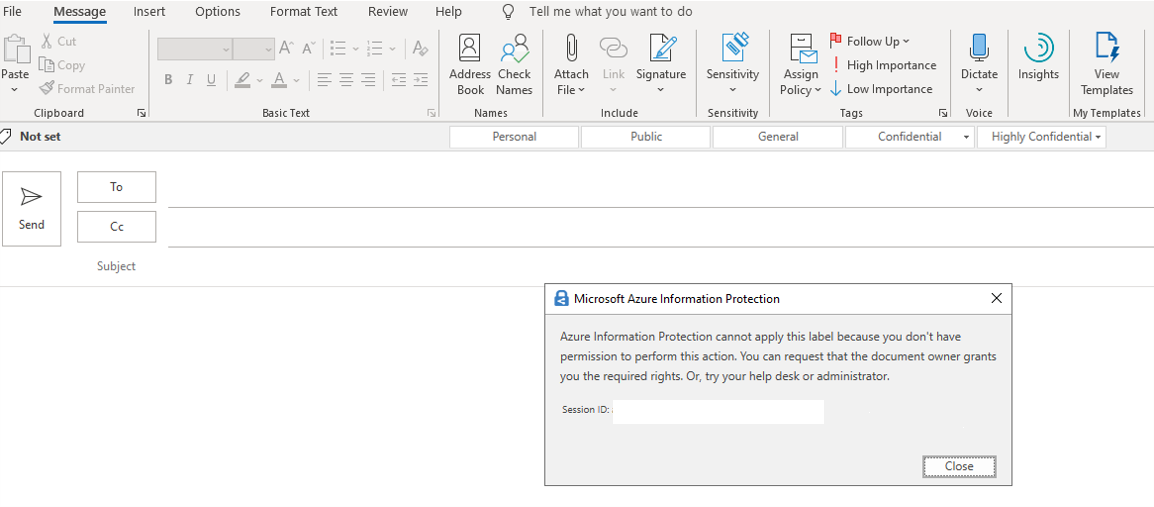Mark message as High Importance
This screenshot has height=507, width=1154.
(x=883, y=65)
